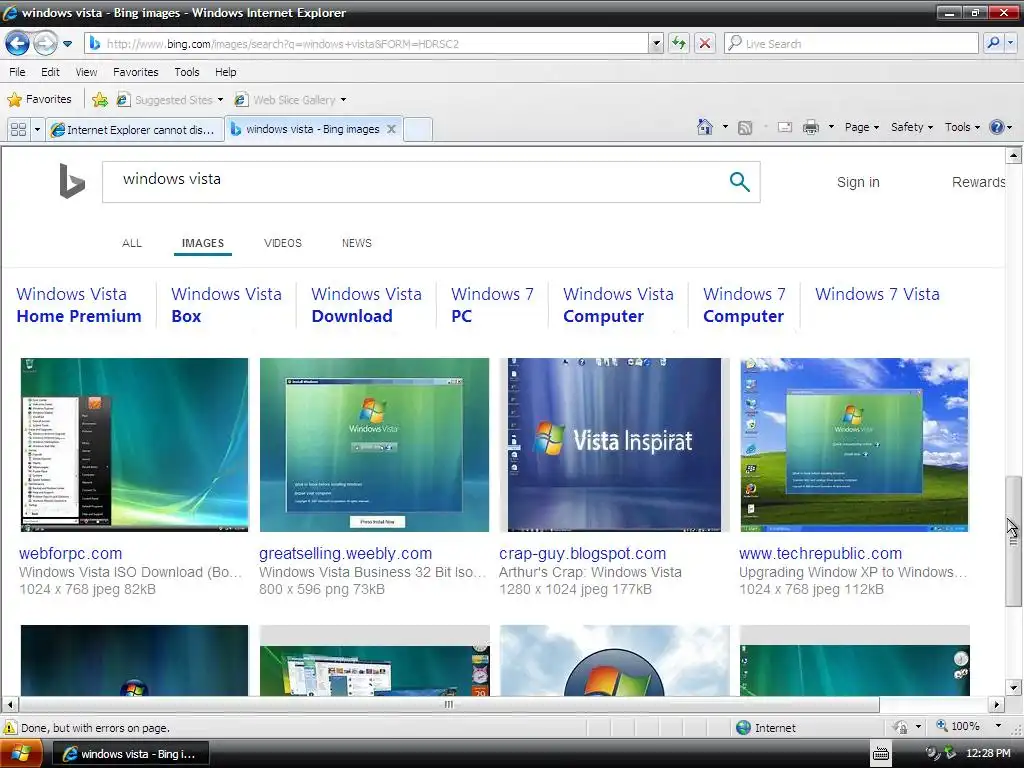Click the Live Search magnifier button
Screen dimensions: 1024x768
(x=993, y=44)
